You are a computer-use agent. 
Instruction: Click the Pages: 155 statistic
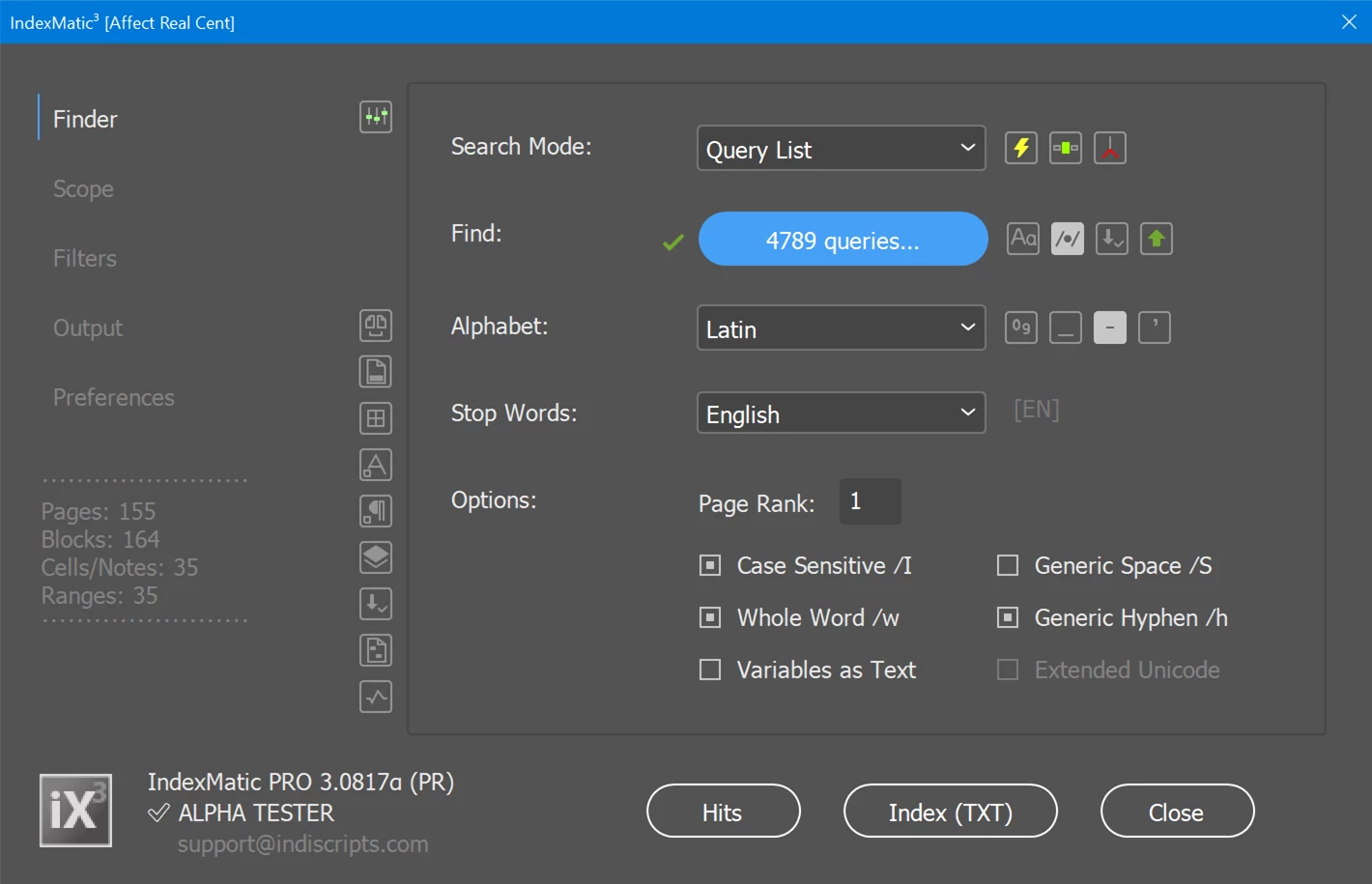(99, 511)
